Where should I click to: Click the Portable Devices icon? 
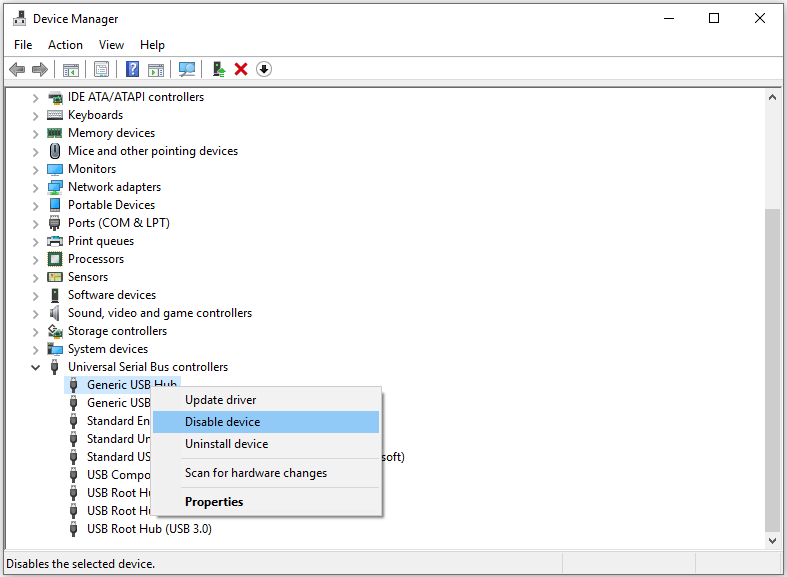tap(55, 205)
